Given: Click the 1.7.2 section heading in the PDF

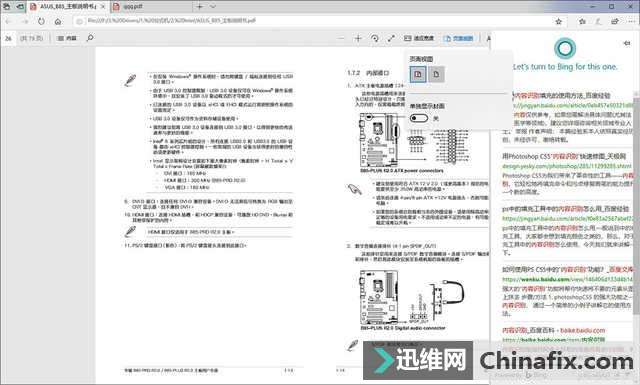Looking at the screenshot, I should (x=368, y=73).
